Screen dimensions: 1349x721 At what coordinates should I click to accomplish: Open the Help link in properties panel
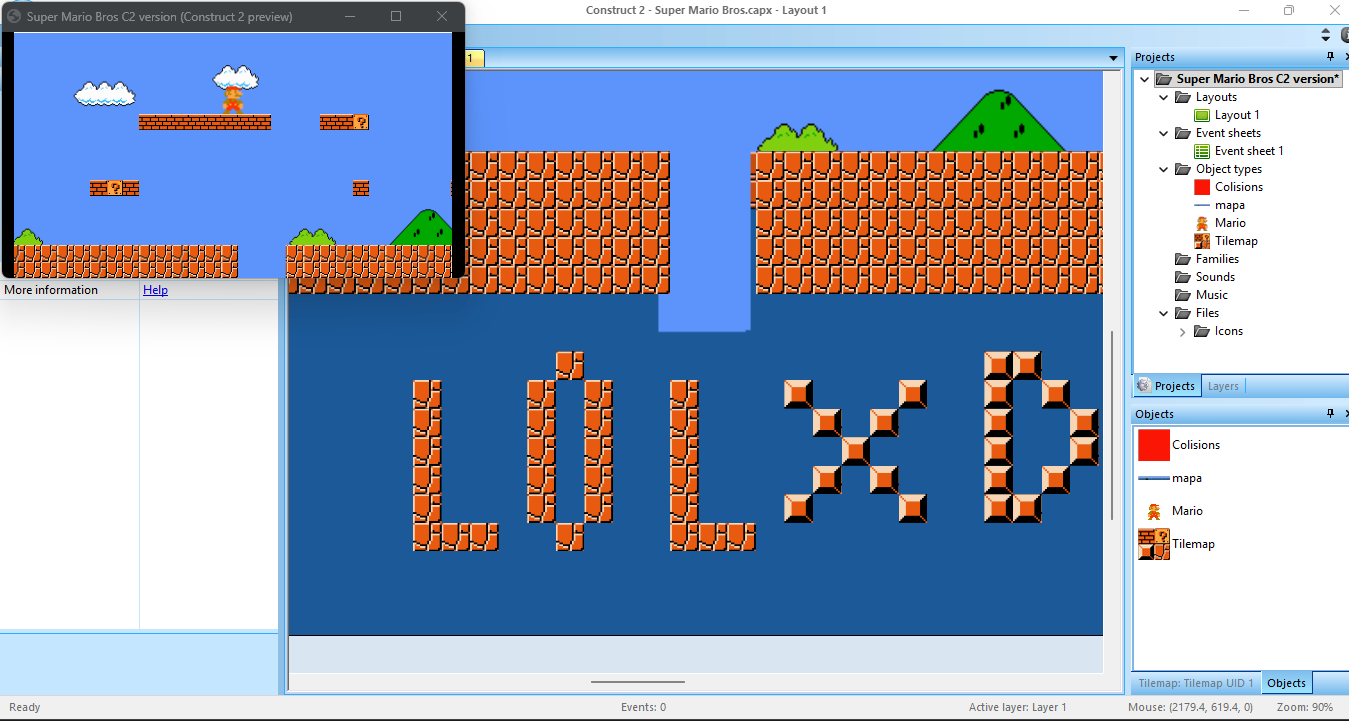coord(155,290)
